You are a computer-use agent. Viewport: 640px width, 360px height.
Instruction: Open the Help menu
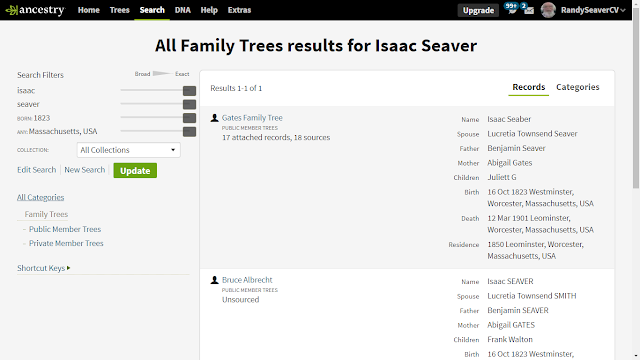209,10
